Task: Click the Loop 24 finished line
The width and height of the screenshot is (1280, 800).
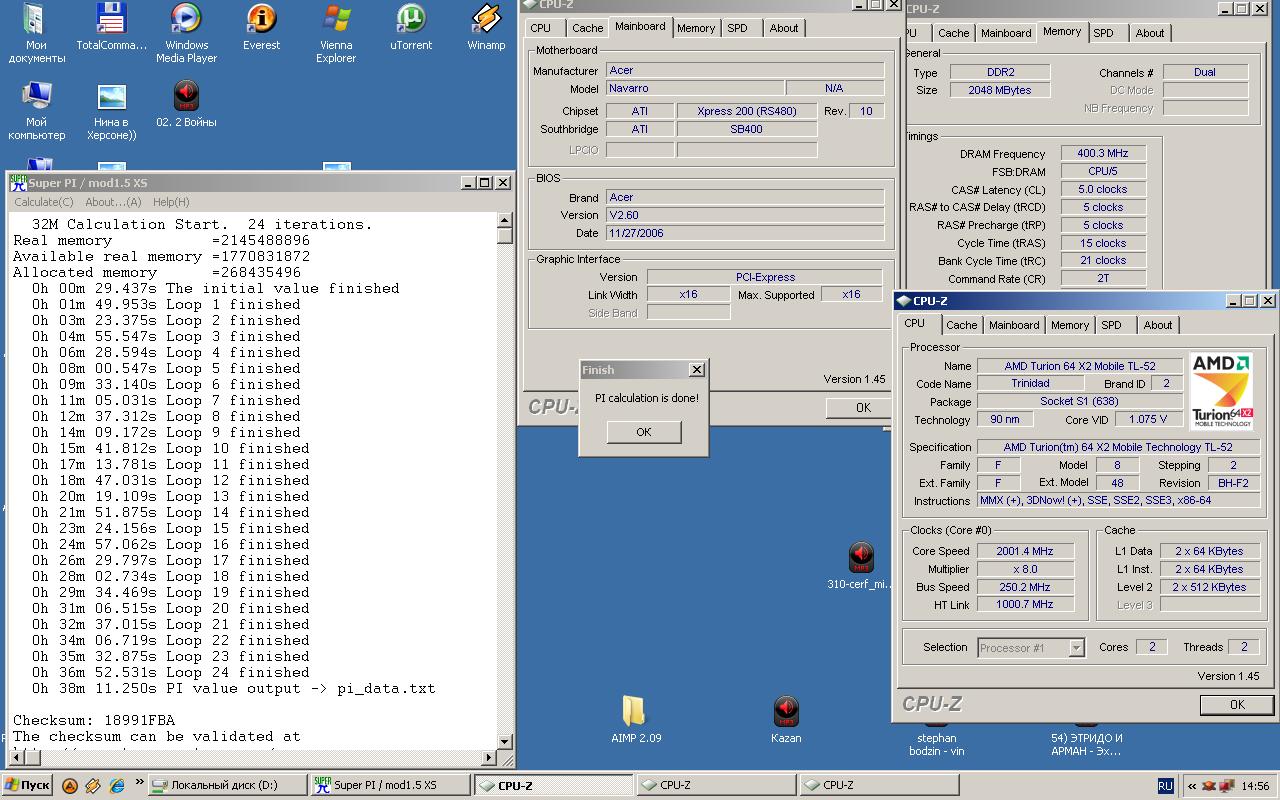Action: [x=170, y=672]
